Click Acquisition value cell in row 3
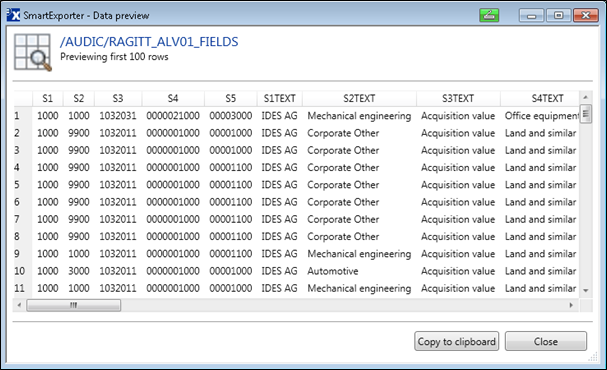 (458, 150)
